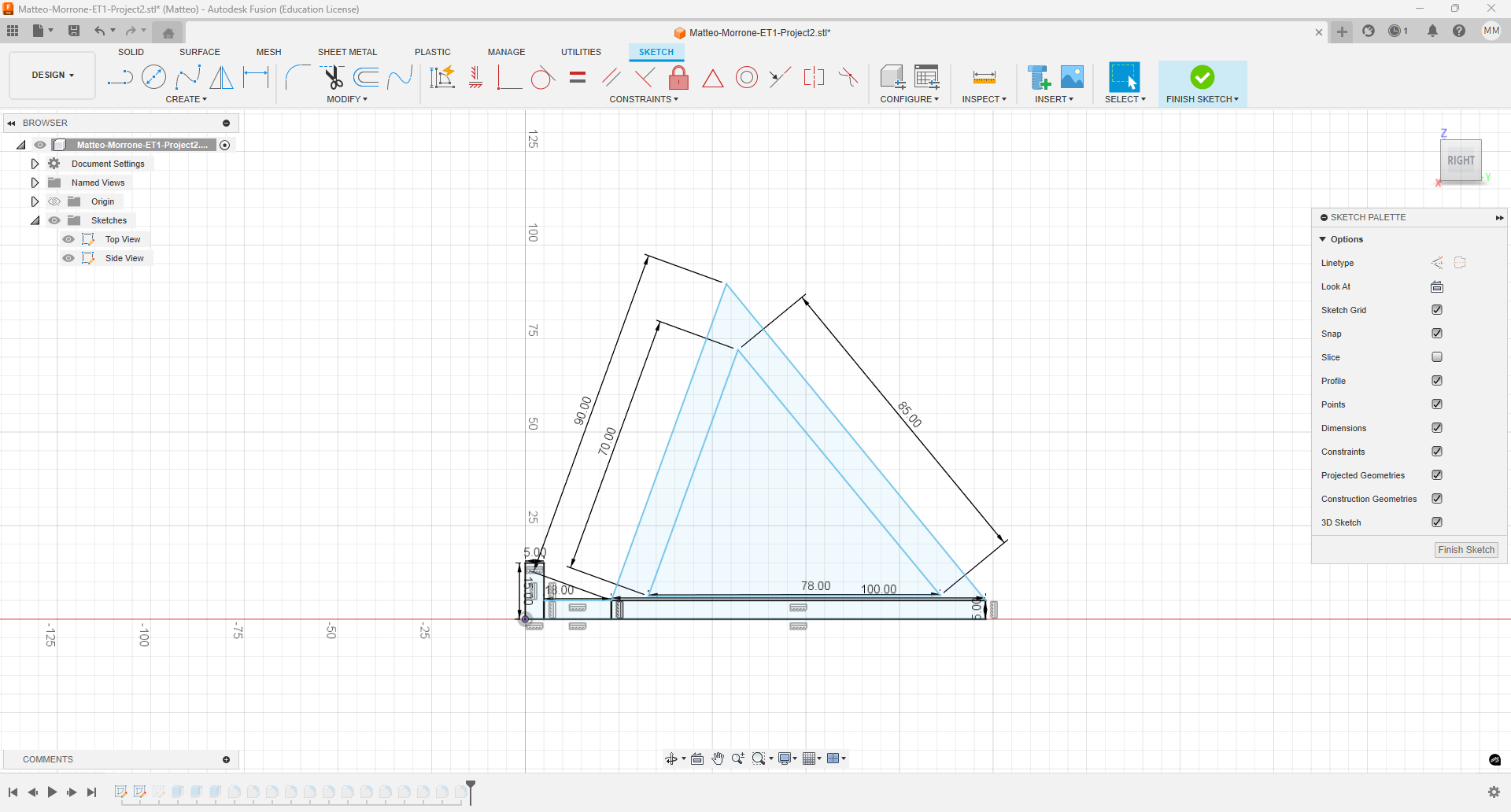Select the Trim scissors tool

point(334,77)
